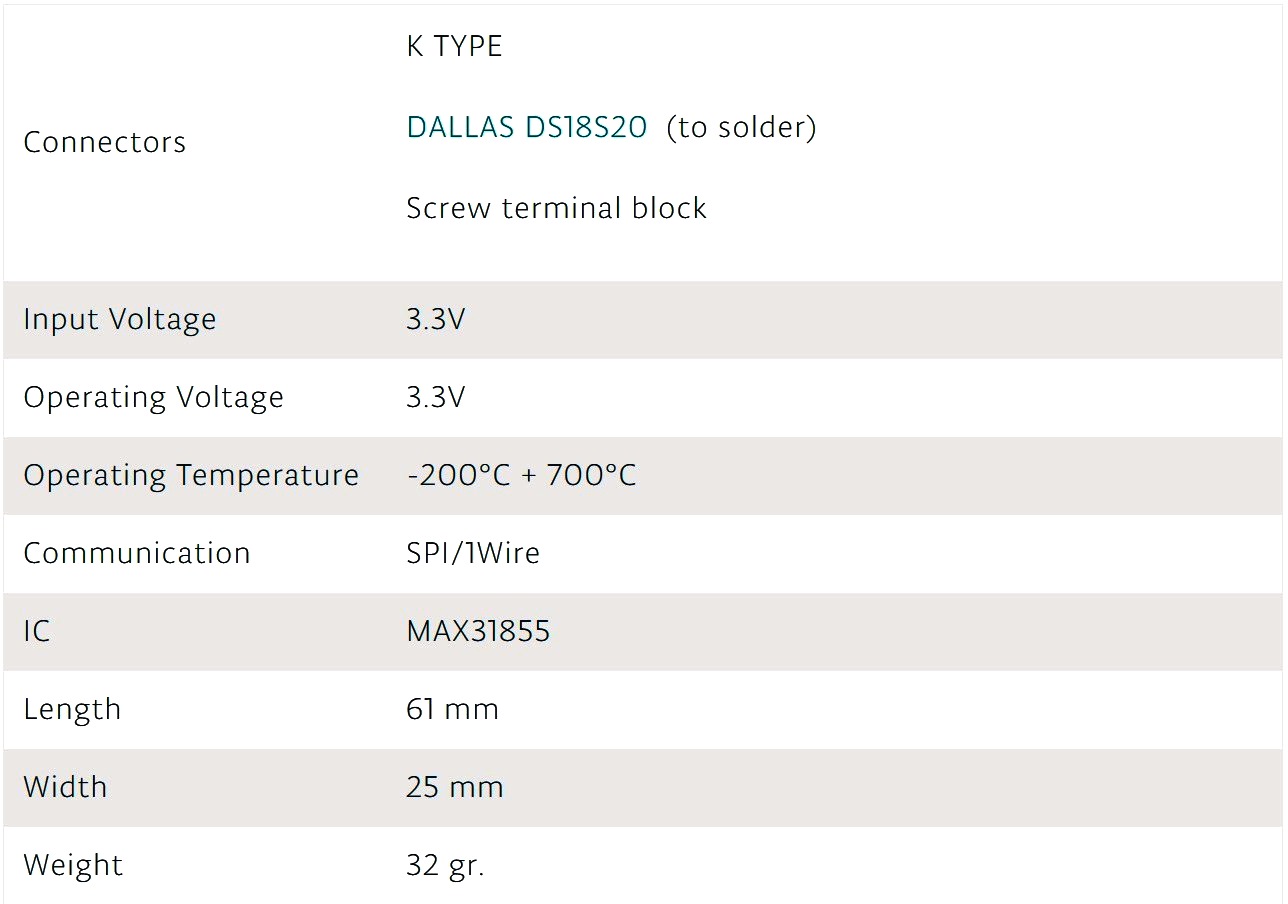Screen dimensions: 1288x904
Task: Select the 3.3V value for Operating Voltage
Action: (435, 398)
